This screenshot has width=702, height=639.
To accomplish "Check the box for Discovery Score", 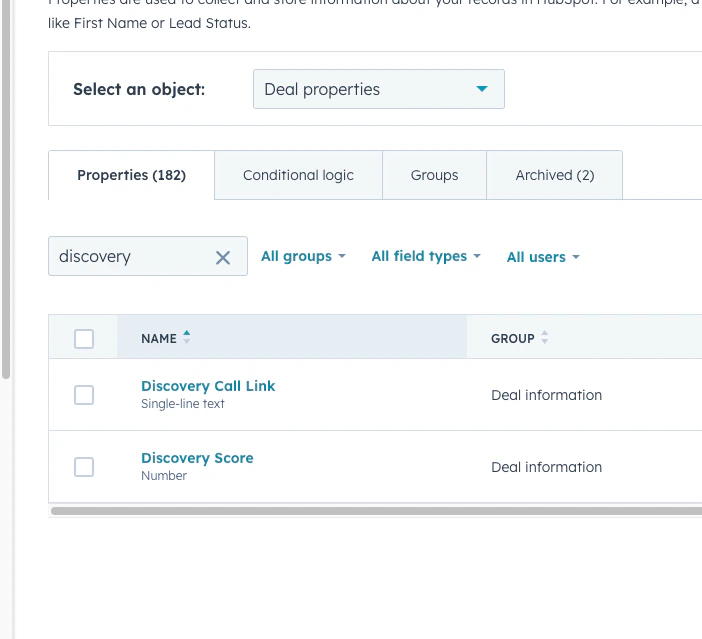I will [x=84, y=467].
